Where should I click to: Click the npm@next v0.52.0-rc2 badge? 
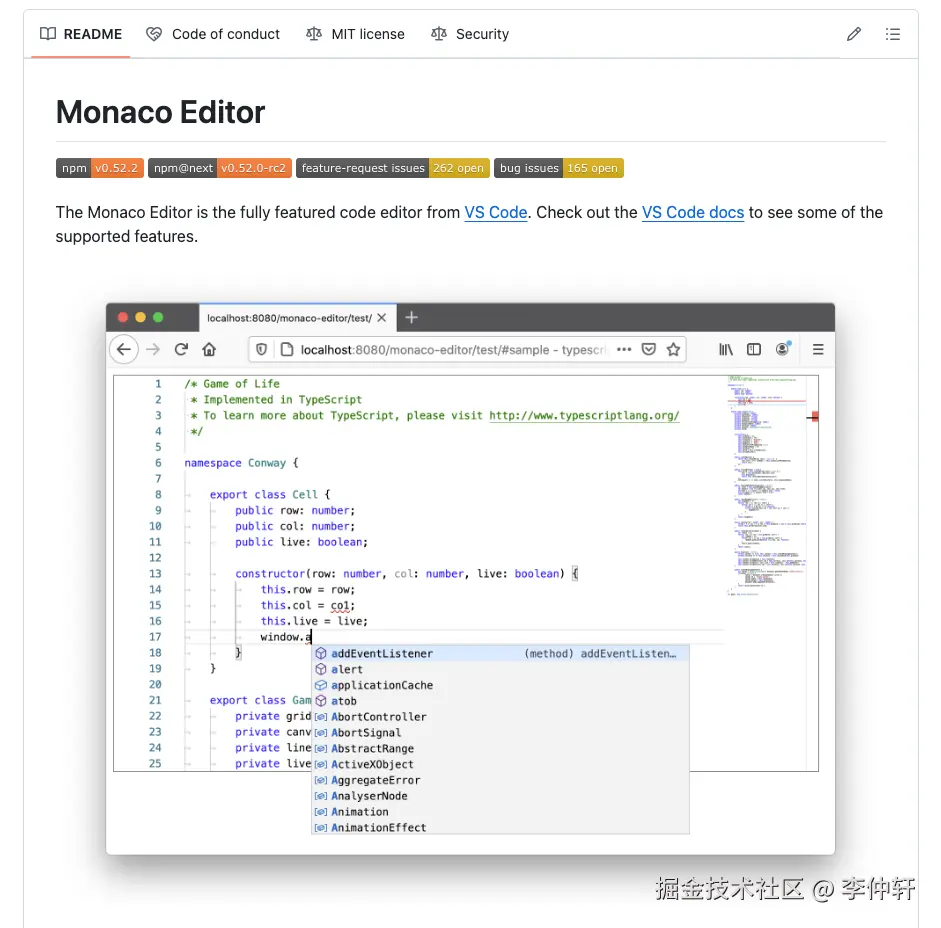pyautogui.click(x=220, y=168)
